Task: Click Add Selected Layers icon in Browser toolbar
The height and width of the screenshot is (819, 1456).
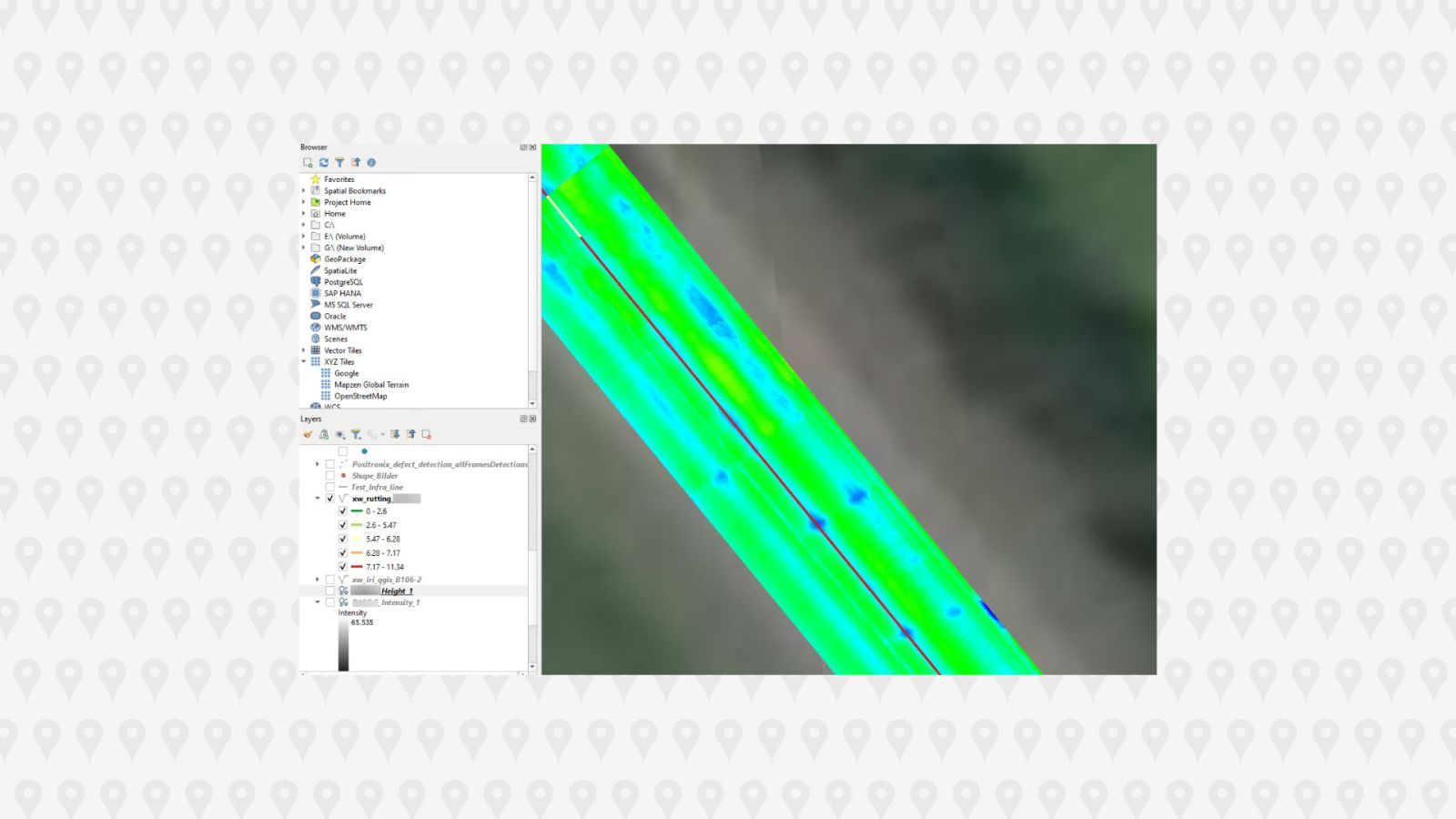Action: (x=308, y=163)
